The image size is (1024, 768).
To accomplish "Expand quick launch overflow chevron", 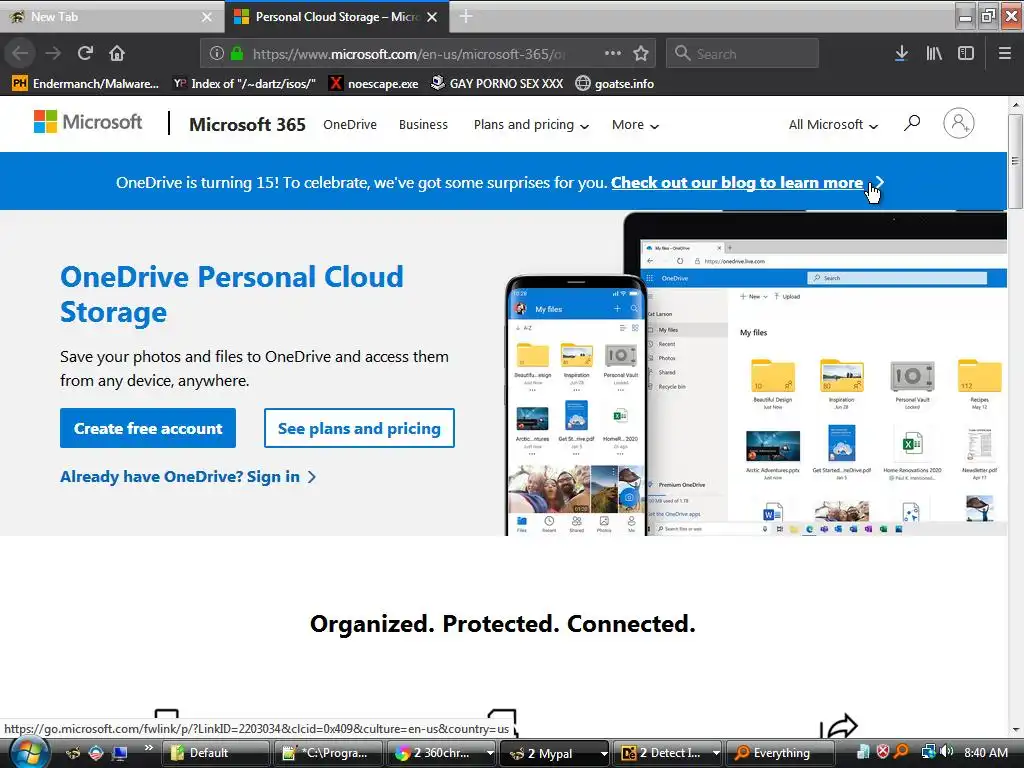I will click(x=148, y=747).
